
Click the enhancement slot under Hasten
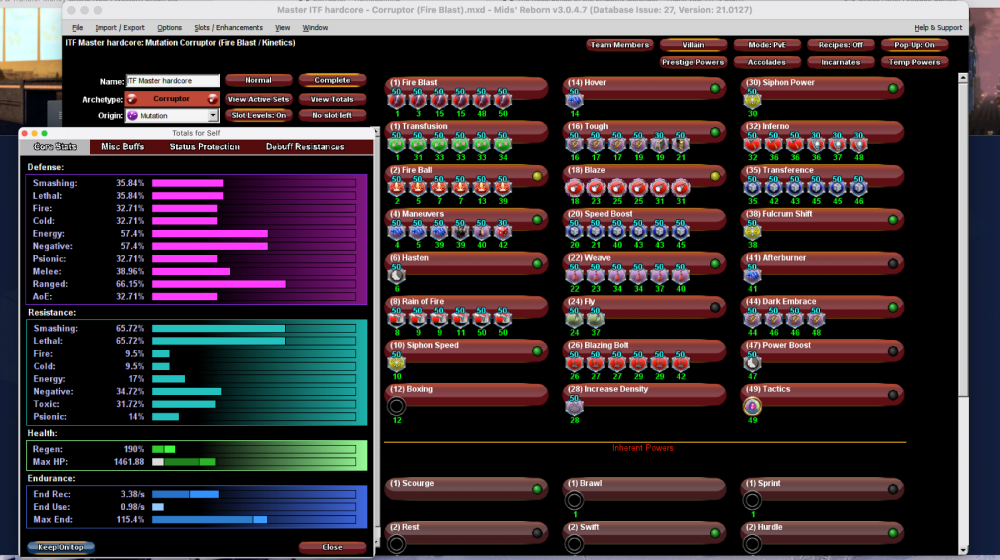pyautogui.click(x=397, y=275)
